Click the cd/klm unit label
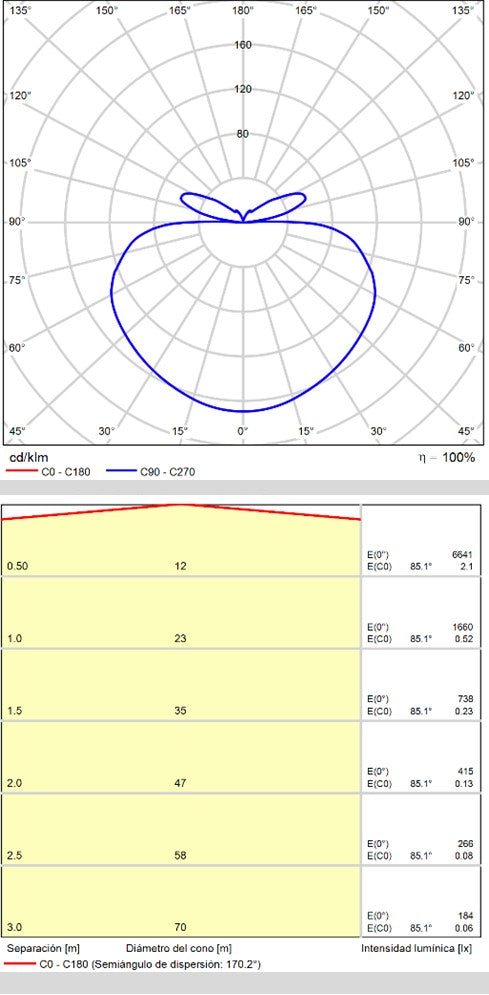The image size is (489, 995). [x=27, y=458]
